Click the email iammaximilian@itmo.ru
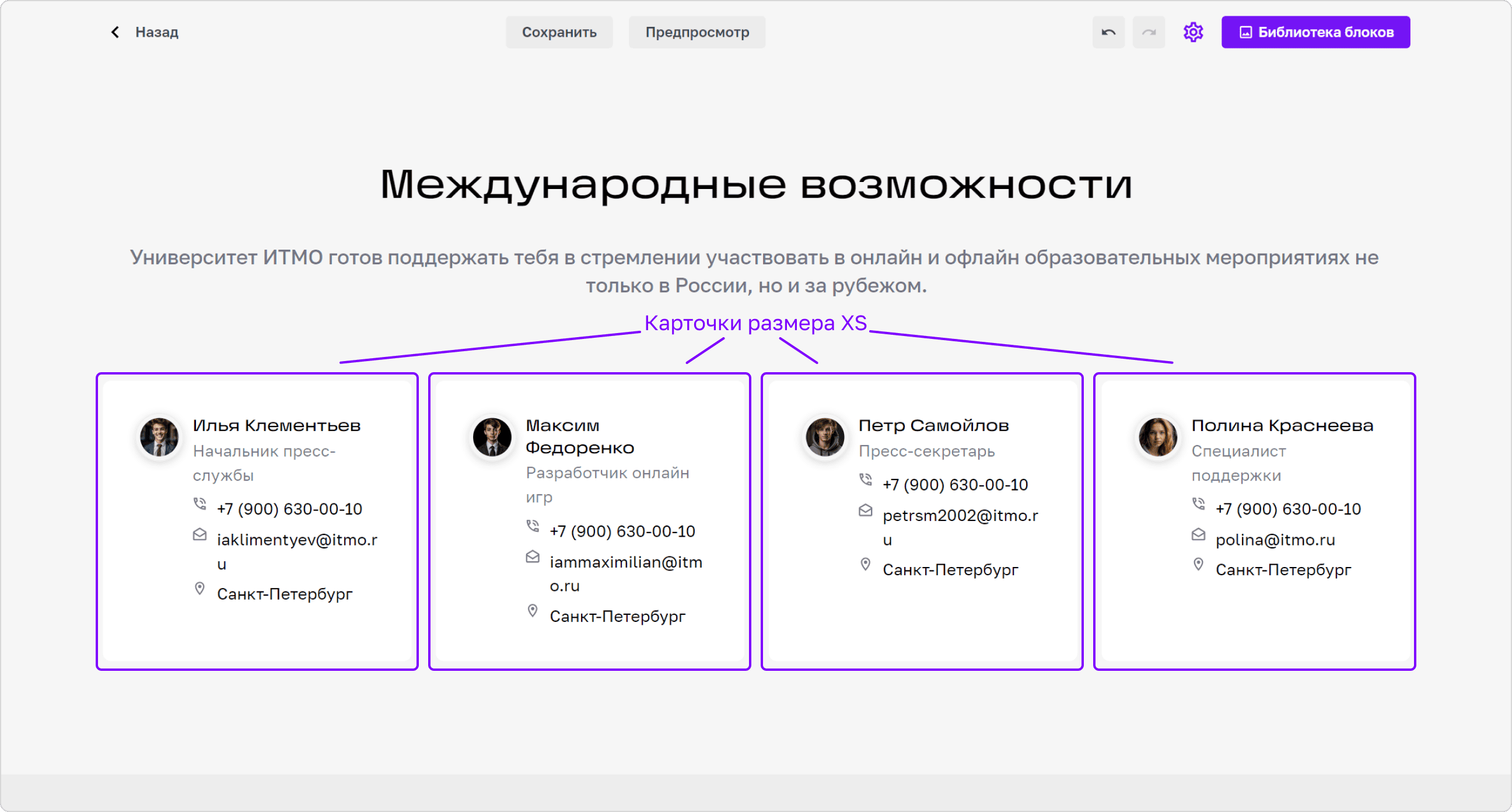The height and width of the screenshot is (812, 1512). [626, 573]
